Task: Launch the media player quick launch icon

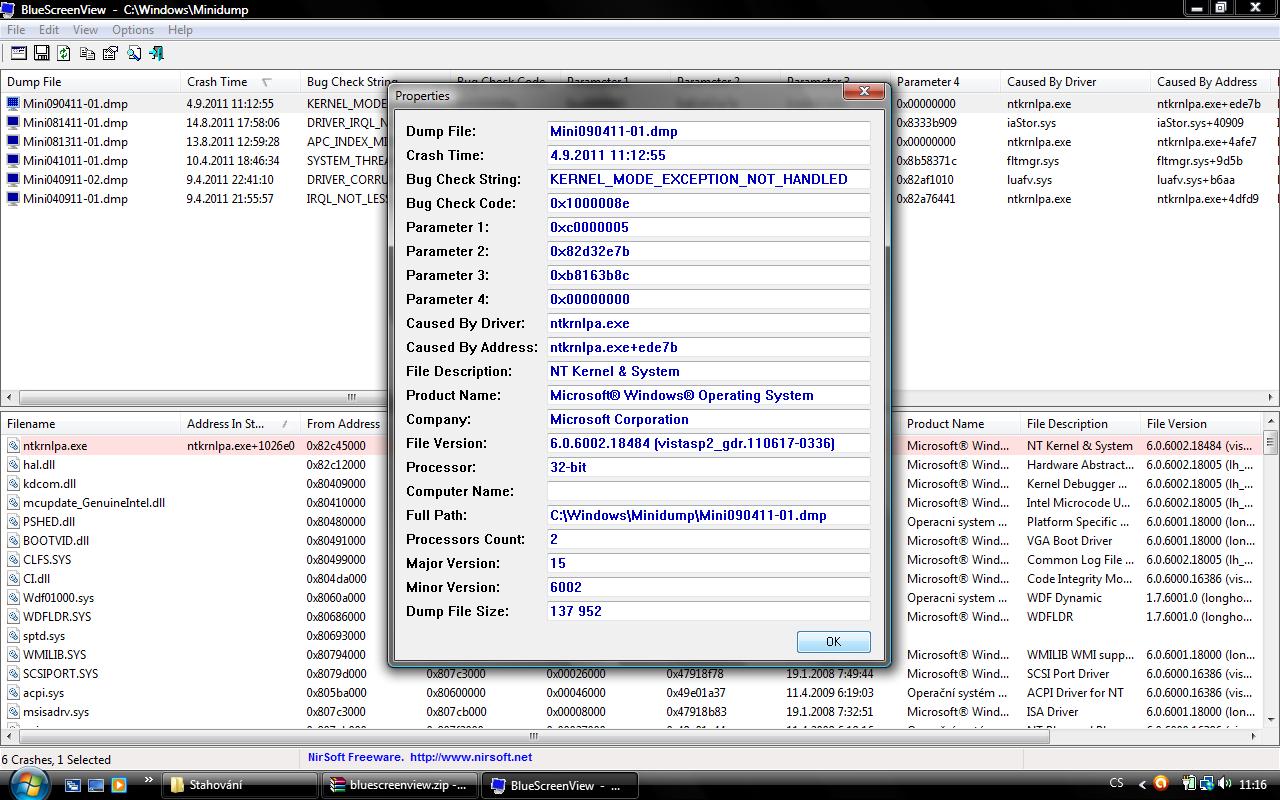Action: (x=119, y=786)
